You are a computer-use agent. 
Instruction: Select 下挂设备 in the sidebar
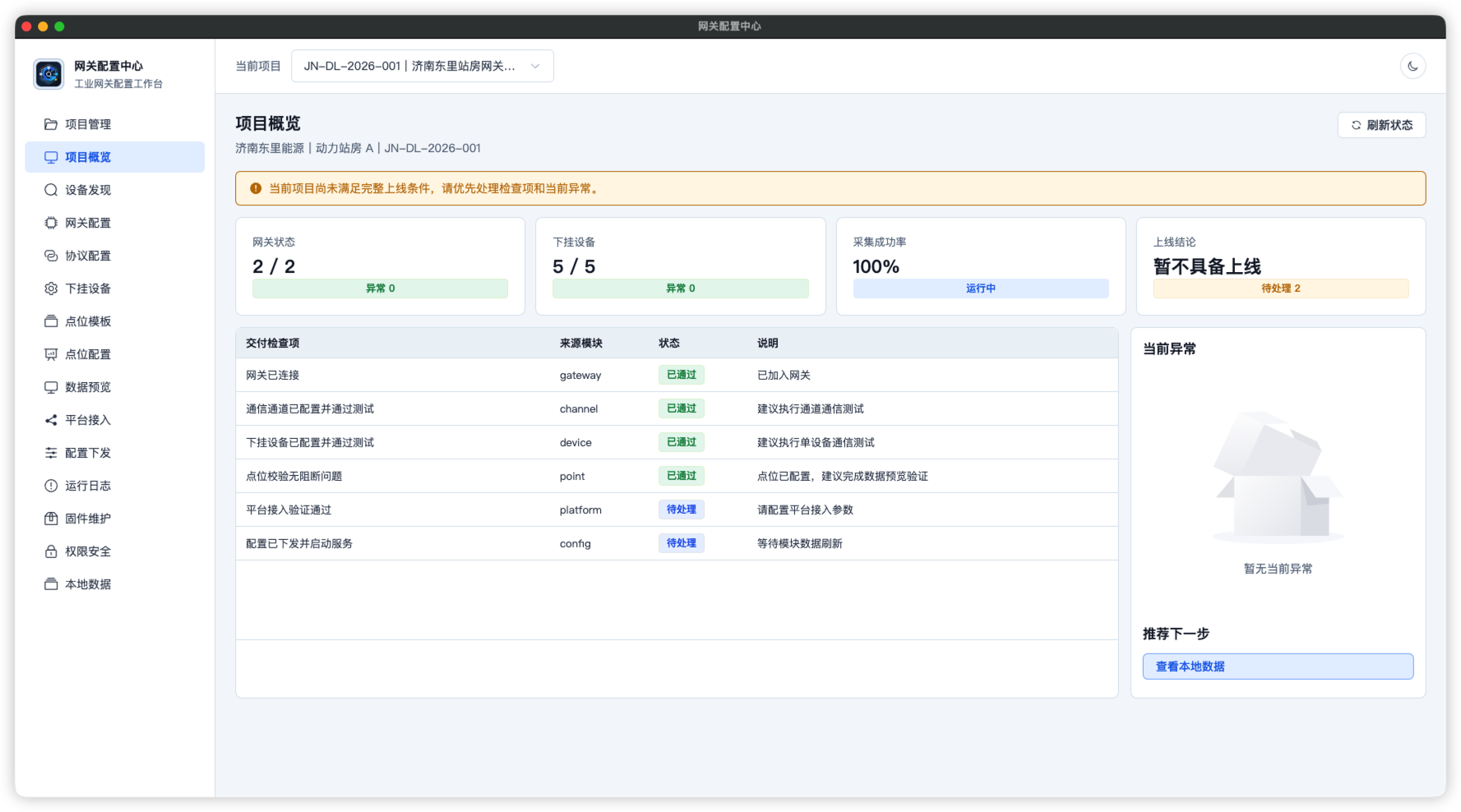point(115,288)
